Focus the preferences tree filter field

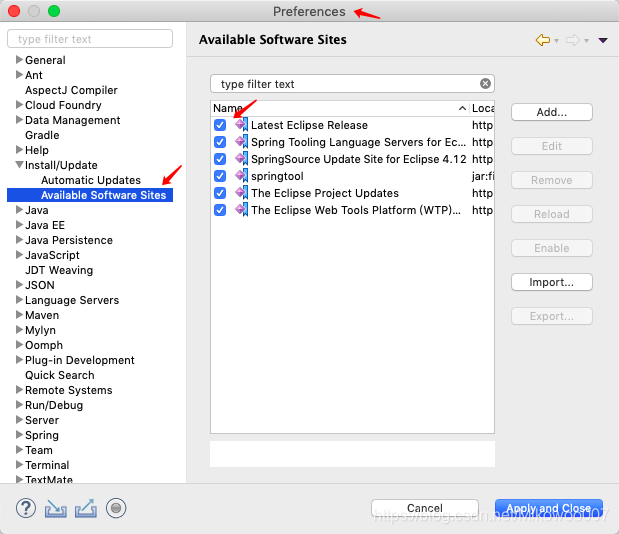(x=90, y=39)
